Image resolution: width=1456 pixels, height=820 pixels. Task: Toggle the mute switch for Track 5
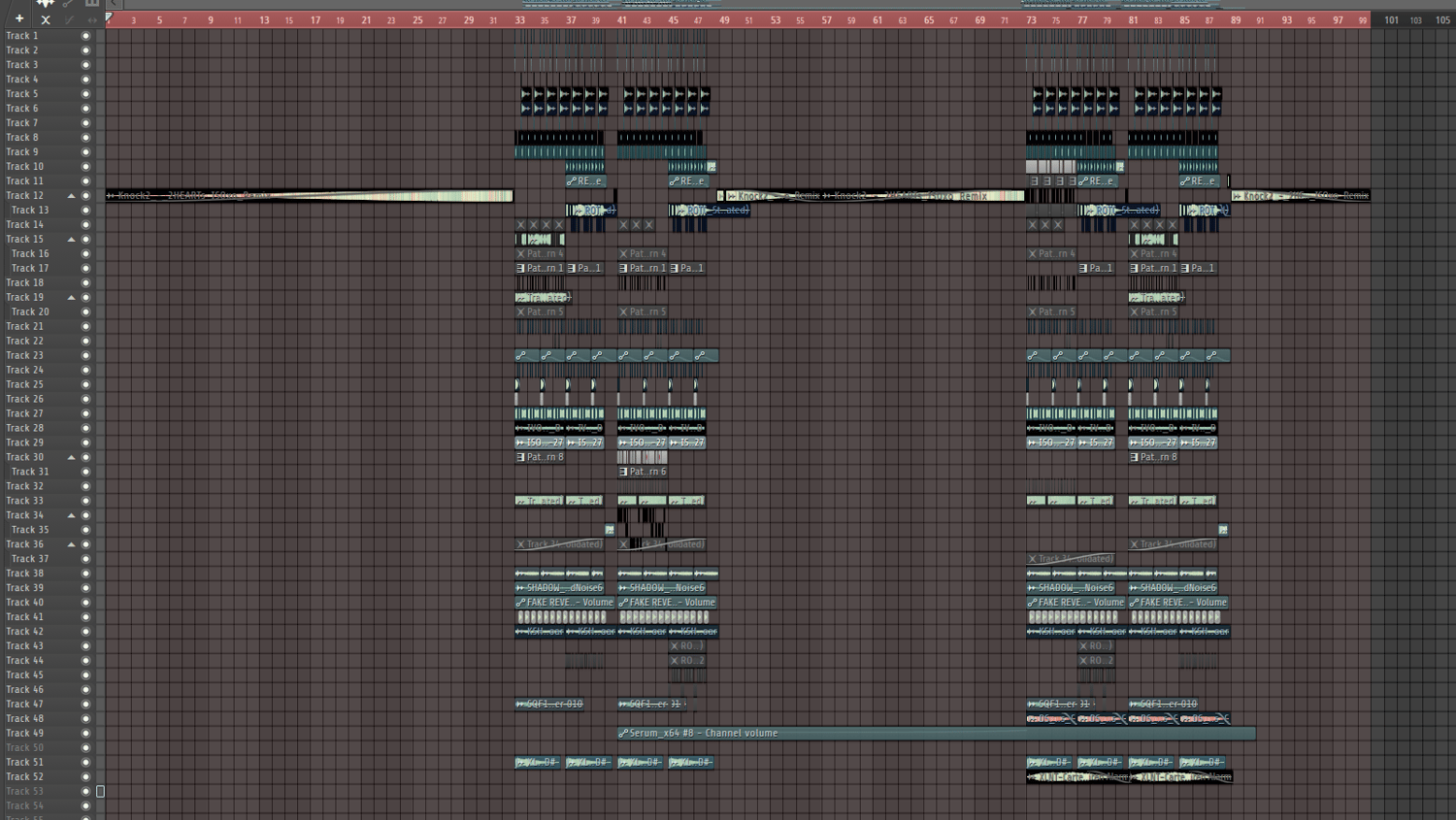pos(85,94)
